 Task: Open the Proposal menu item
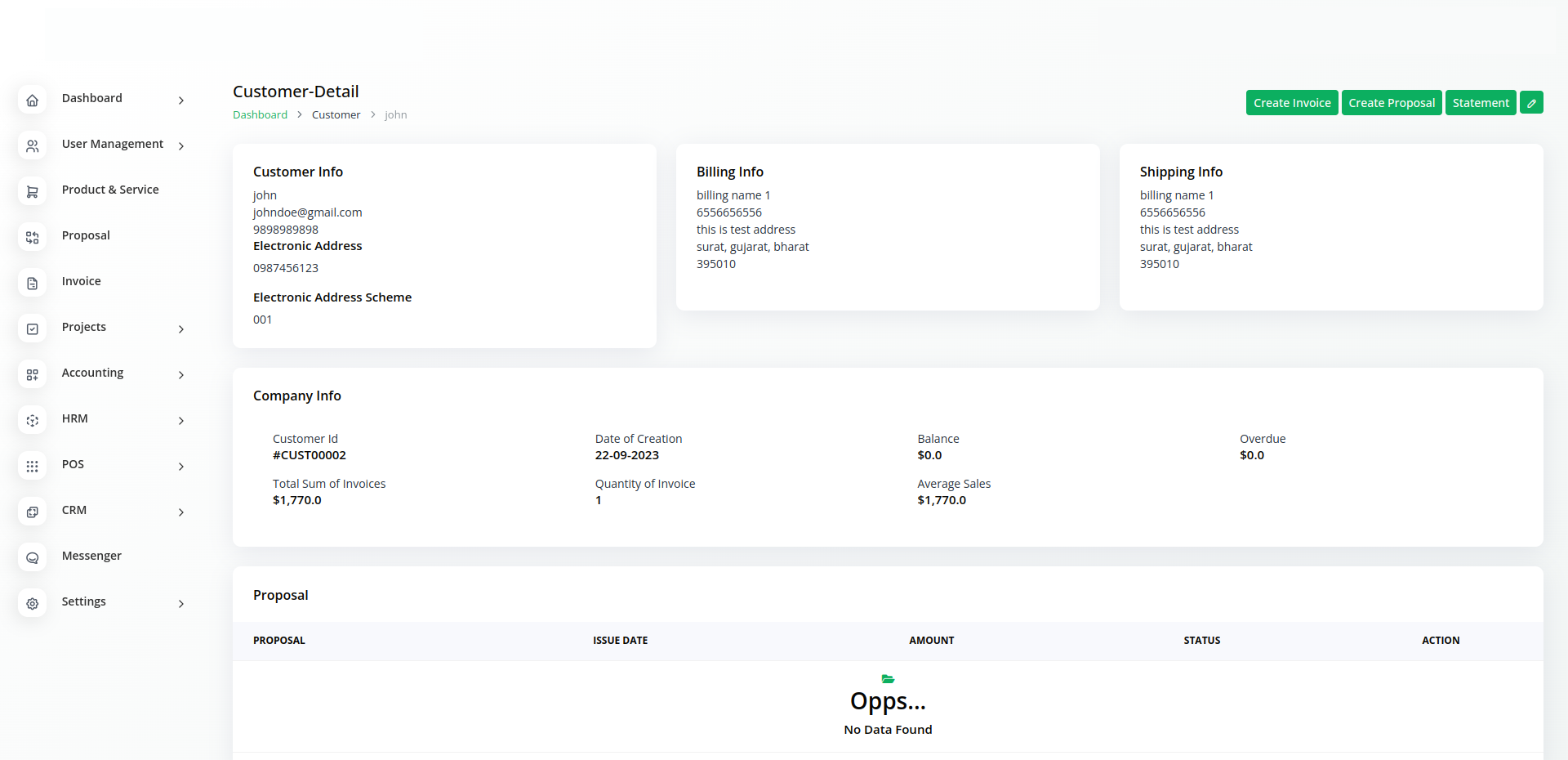coord(86,235)
